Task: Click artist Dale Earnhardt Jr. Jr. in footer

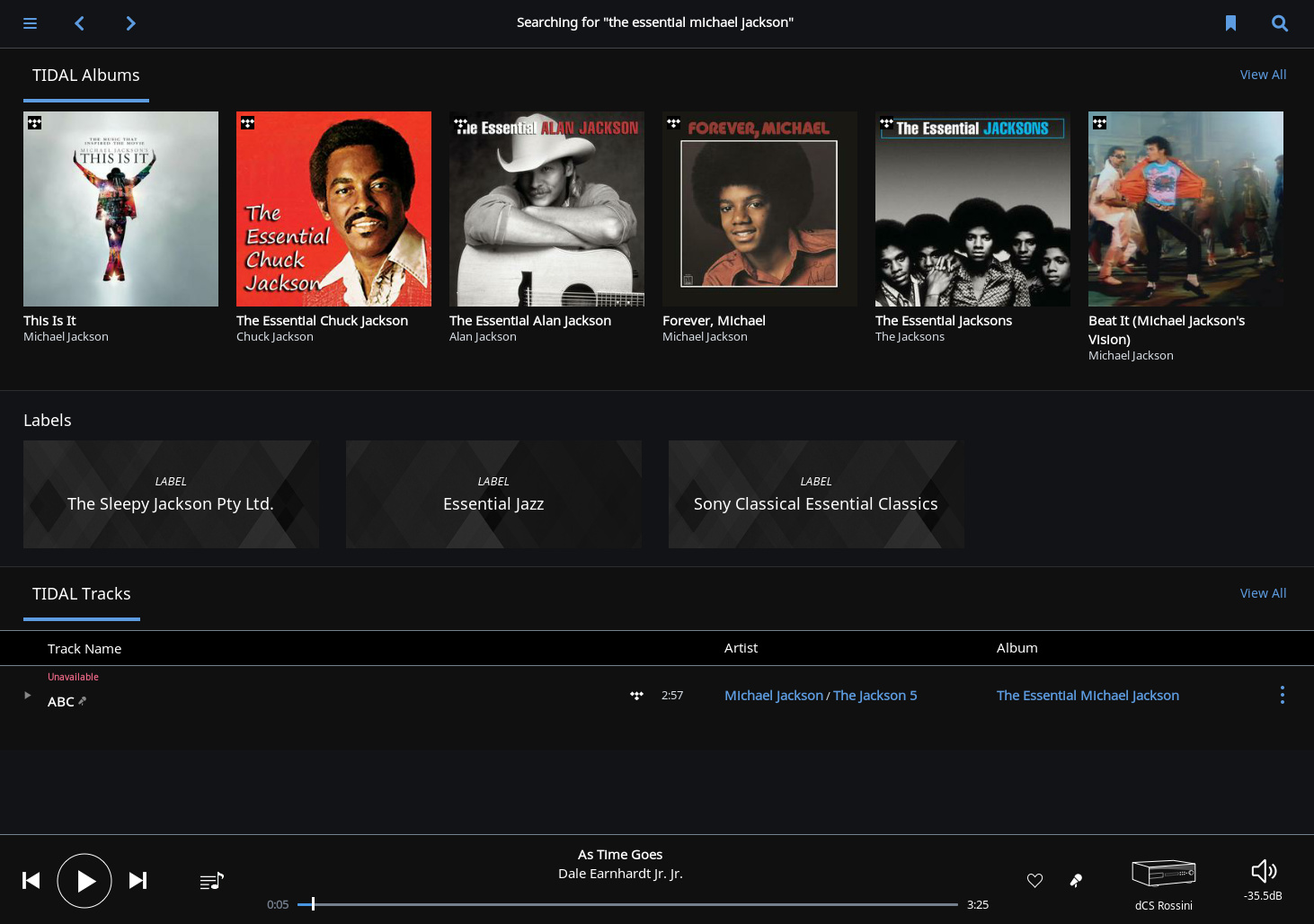Action: (x=620, y=874)
